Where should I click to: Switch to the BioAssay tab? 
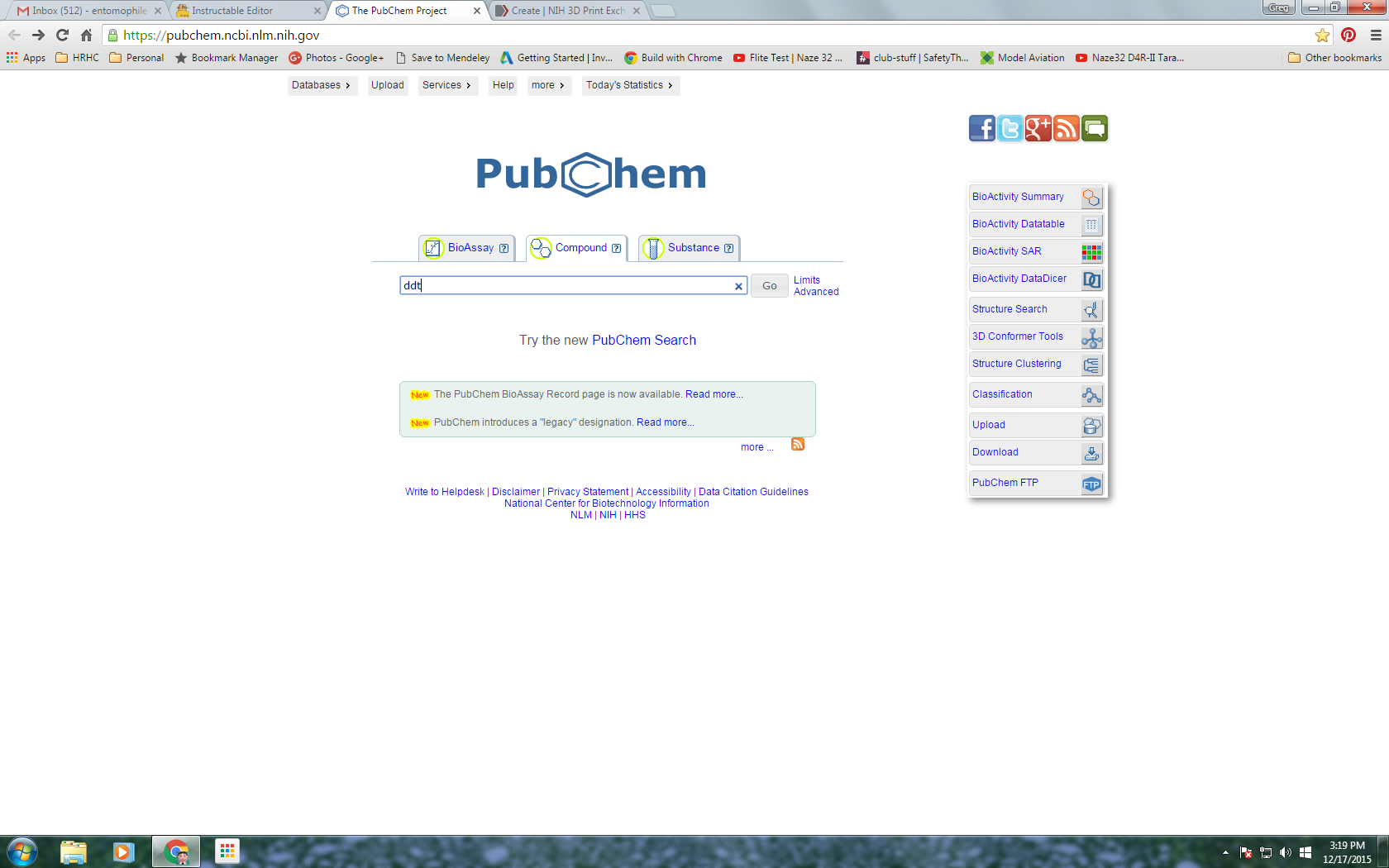[466, 248]
